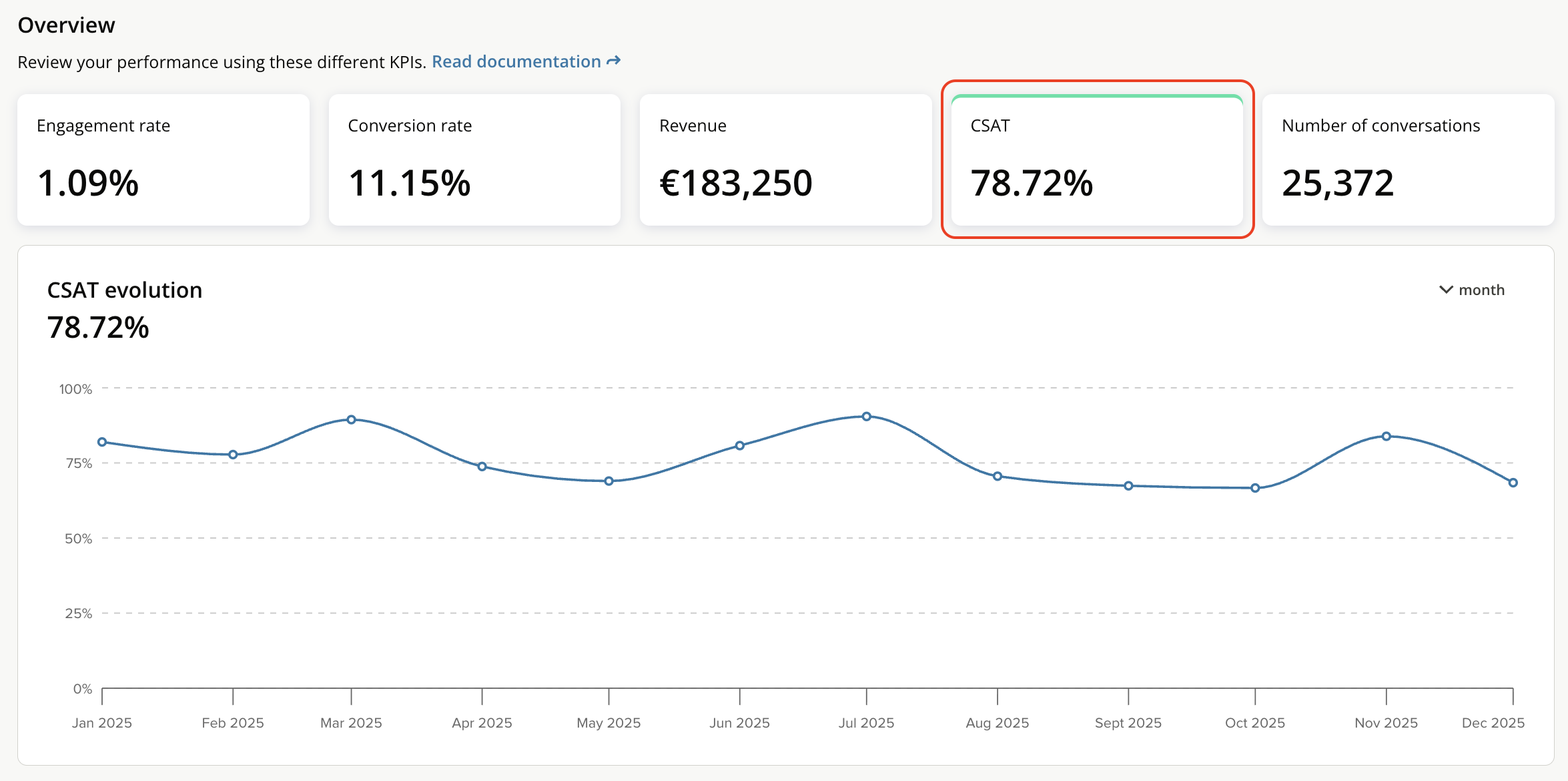The width and height of the screenshot is (1568, 781).
Task: Click the Oct 2025 data point
Action: click(x=1255, y=488)
